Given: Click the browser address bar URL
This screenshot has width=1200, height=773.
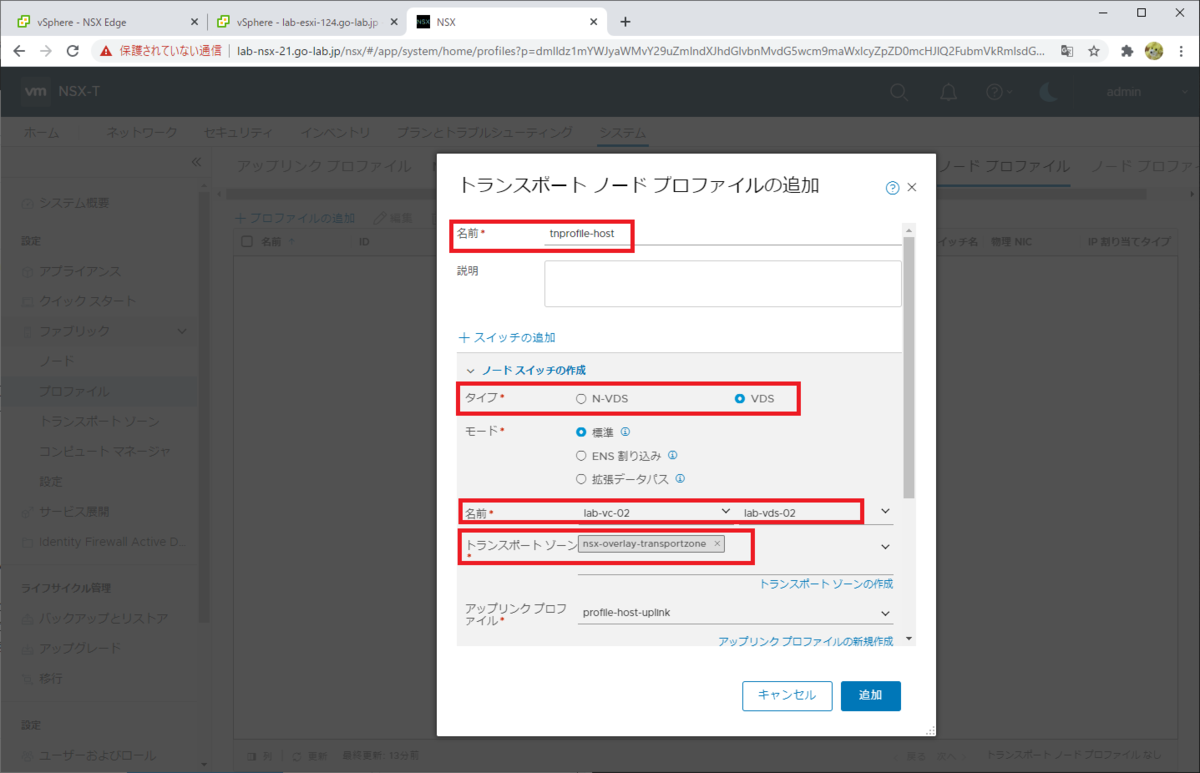Looking at the screenshot, I should point(640,50).
